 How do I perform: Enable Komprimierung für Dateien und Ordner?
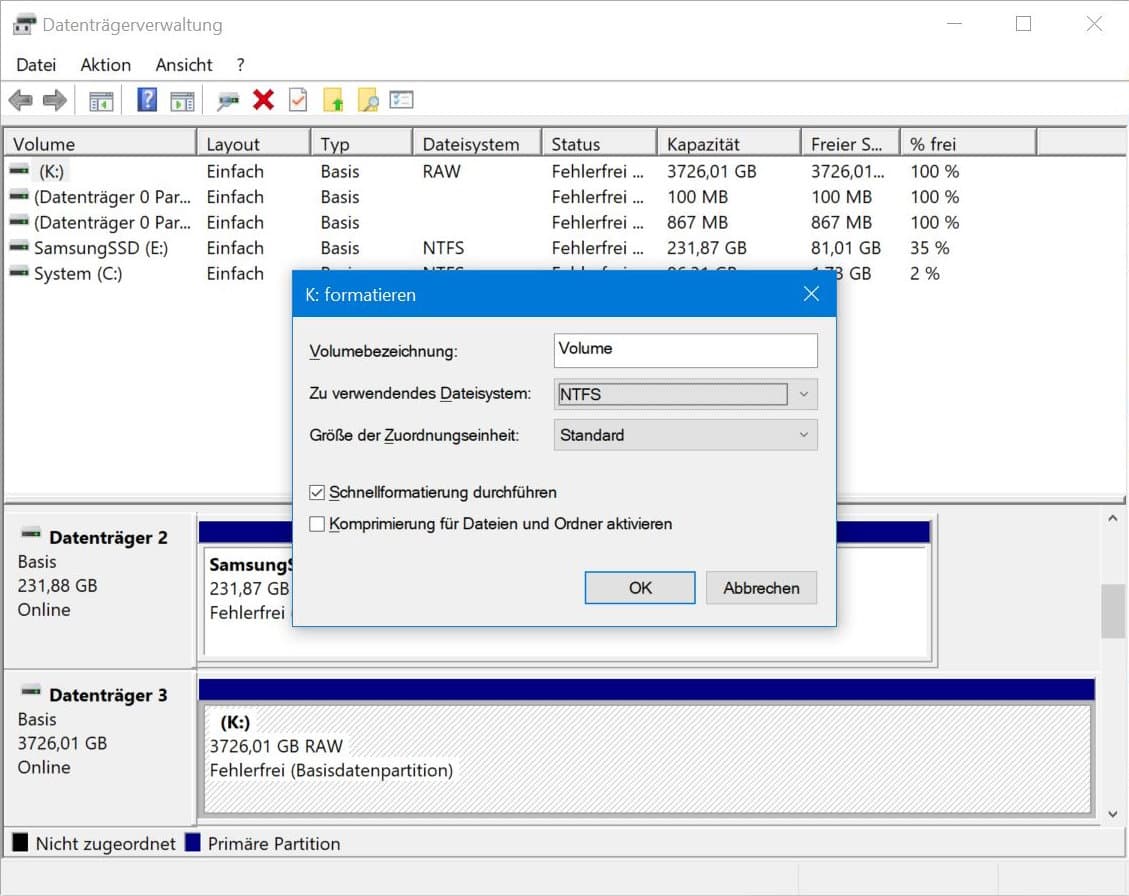point(318,524)
